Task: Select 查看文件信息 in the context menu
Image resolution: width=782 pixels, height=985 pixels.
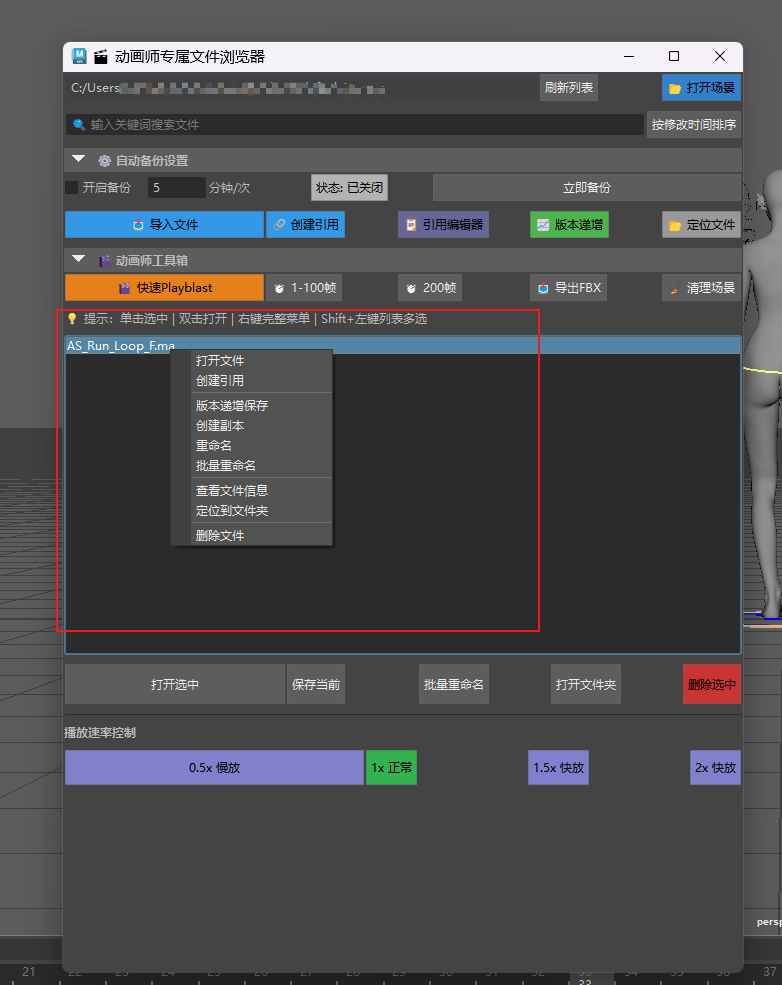Action: 232,491
